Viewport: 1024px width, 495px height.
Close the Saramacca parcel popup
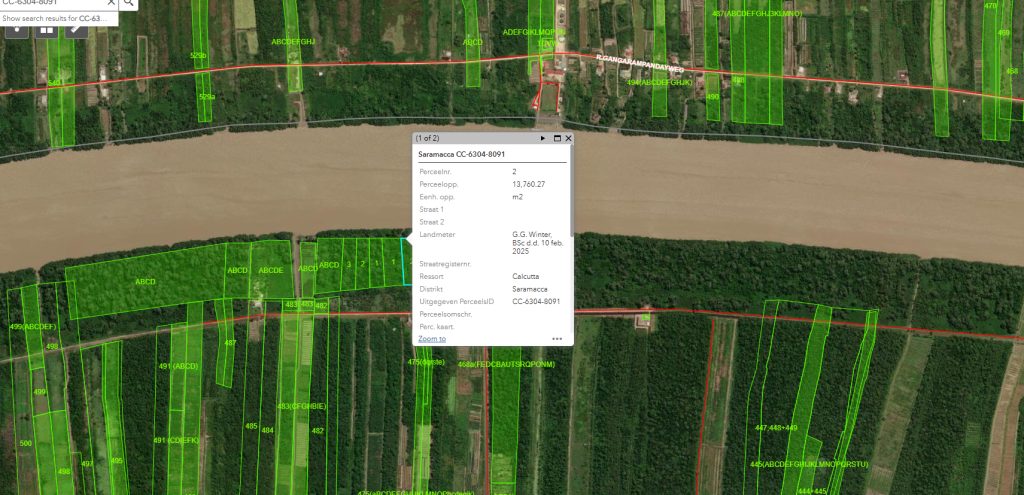point(568,138)
